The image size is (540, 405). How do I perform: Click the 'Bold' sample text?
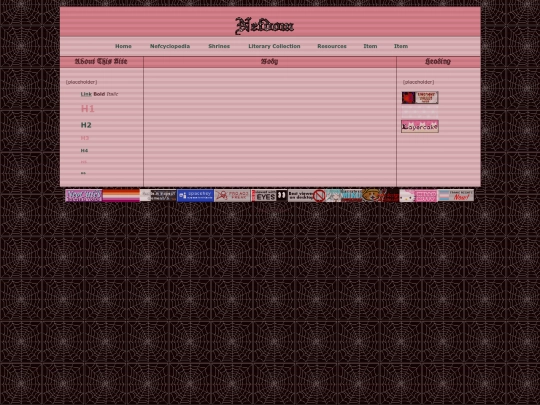tap(99, 94)
